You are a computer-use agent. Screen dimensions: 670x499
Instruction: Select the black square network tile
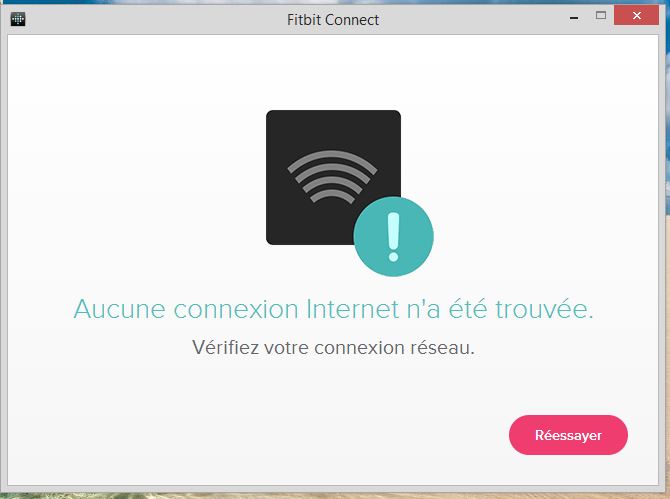point(333,177)
